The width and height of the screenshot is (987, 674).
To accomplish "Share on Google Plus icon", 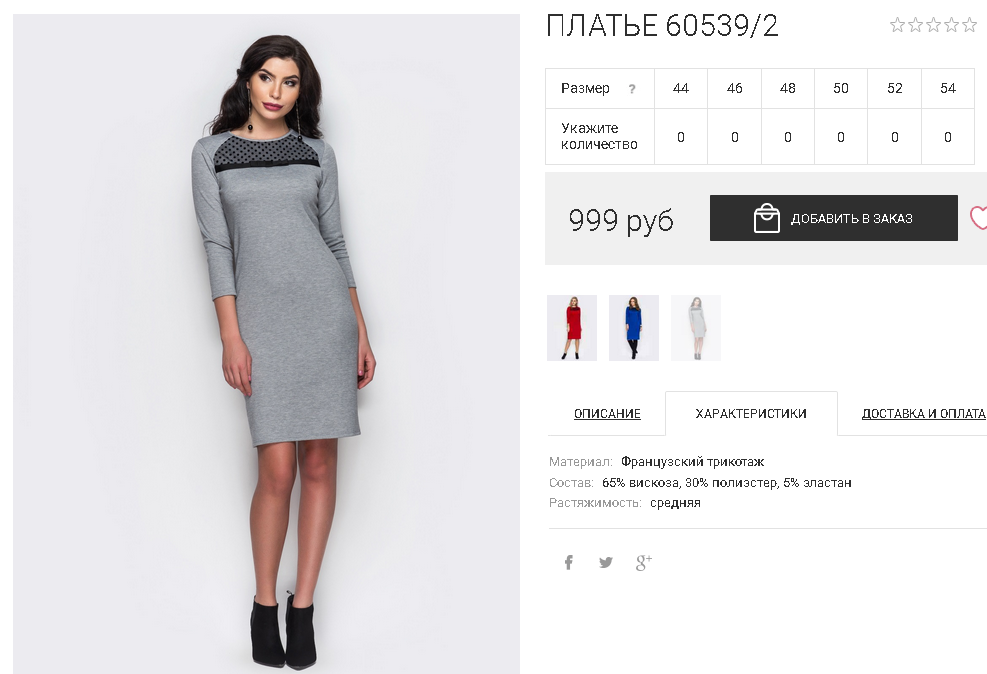I will pyautogui.click(x=643, y=562).
